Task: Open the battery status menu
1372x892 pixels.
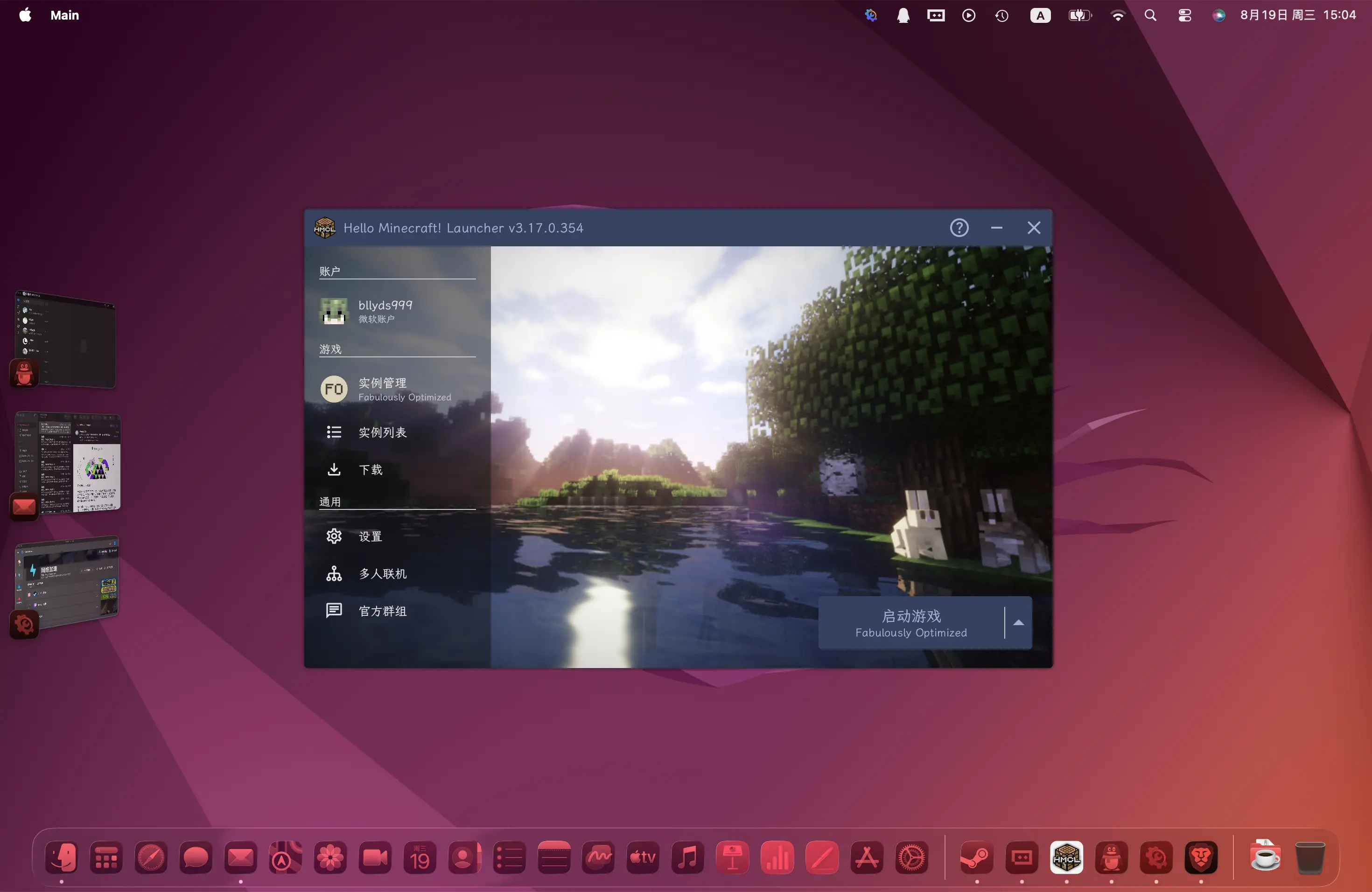Action: tap(1080, 15)
